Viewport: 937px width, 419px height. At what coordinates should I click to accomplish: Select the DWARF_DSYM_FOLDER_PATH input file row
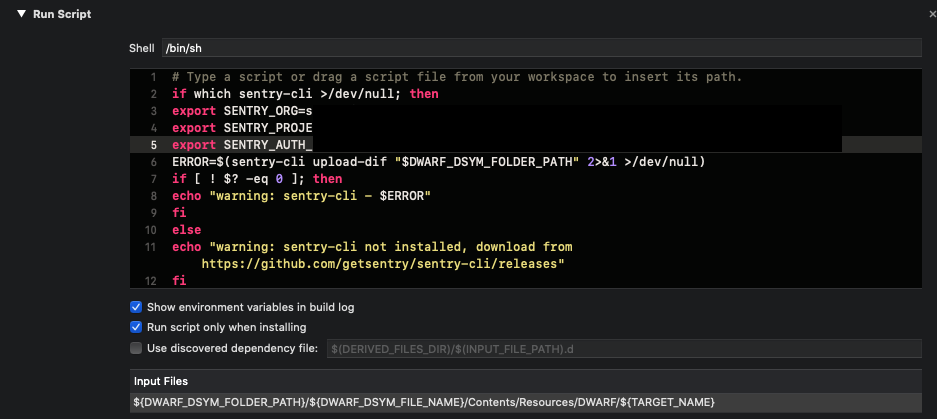point(525,402)
